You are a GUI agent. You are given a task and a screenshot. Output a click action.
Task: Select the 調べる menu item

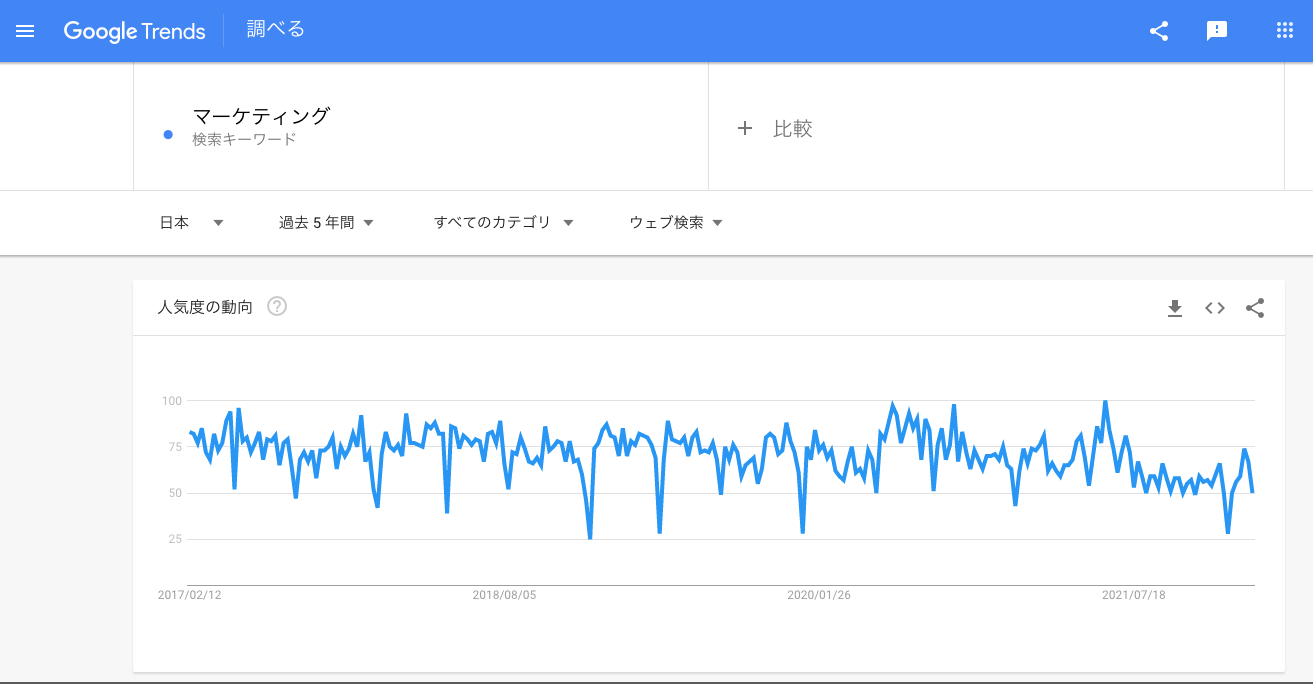point(274,29)
